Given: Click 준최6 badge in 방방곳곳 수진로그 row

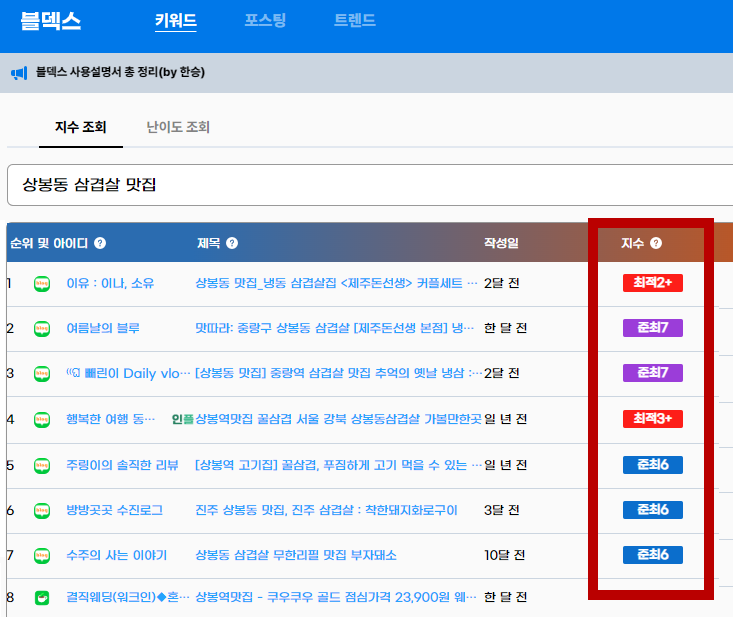Looking at the screenshot, I should point(653,509).
